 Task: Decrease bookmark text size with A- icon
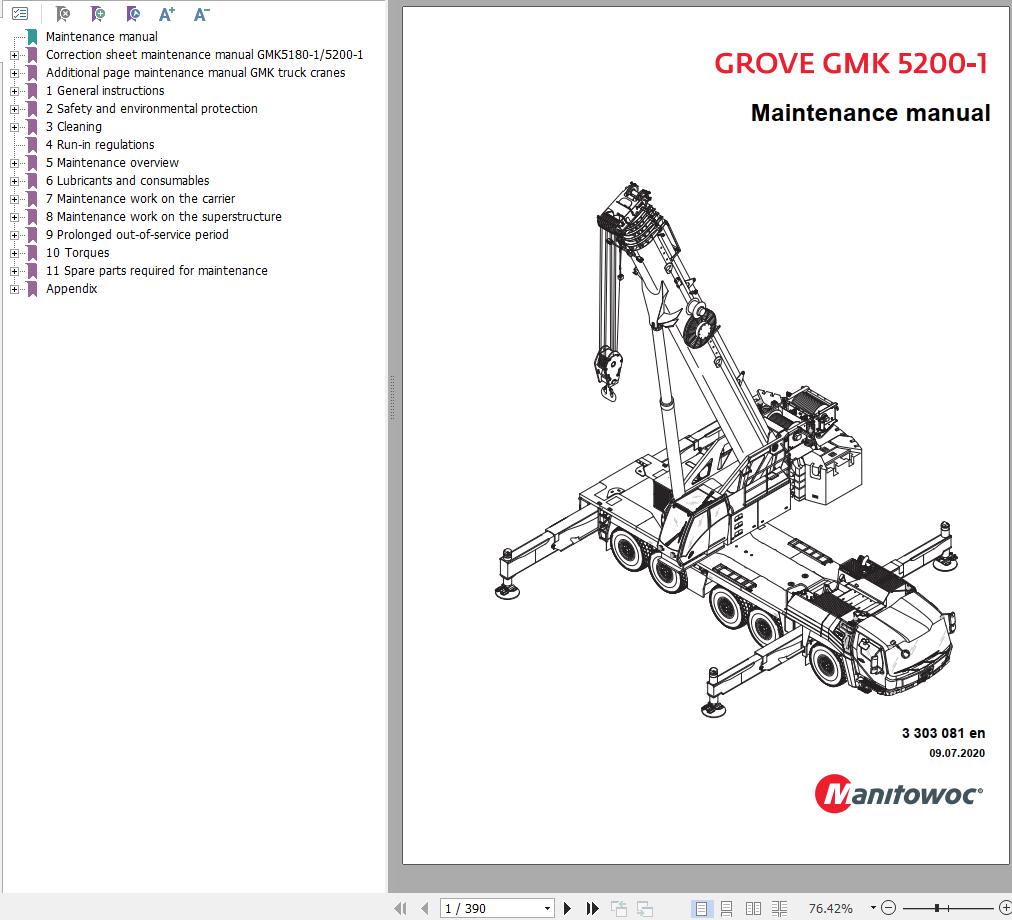point(201,13)
